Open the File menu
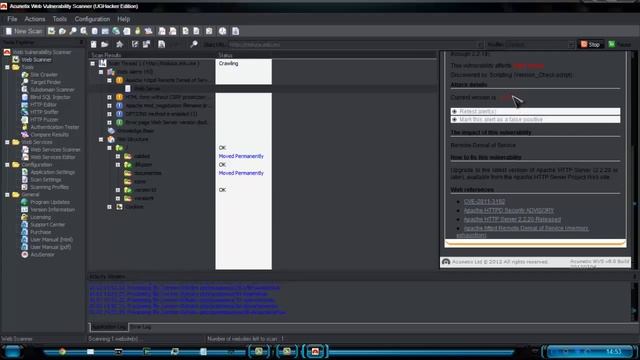640x360 pixels. pos(12,19)
